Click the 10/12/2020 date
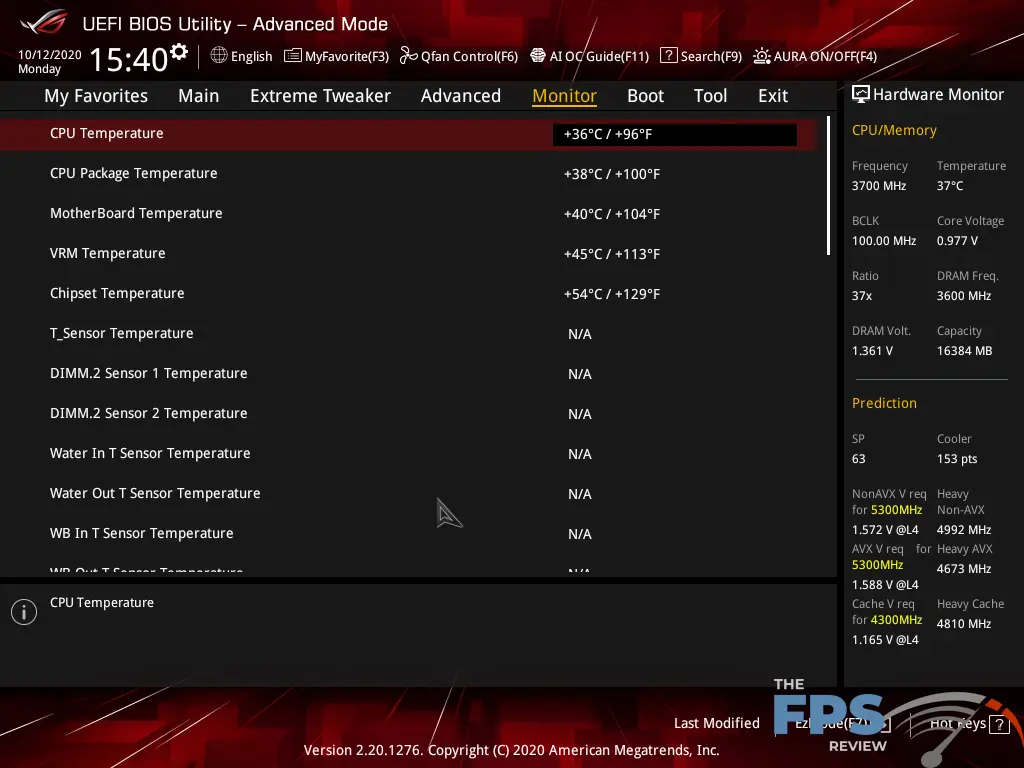1024x768 pixels. (x=50, y=55)
